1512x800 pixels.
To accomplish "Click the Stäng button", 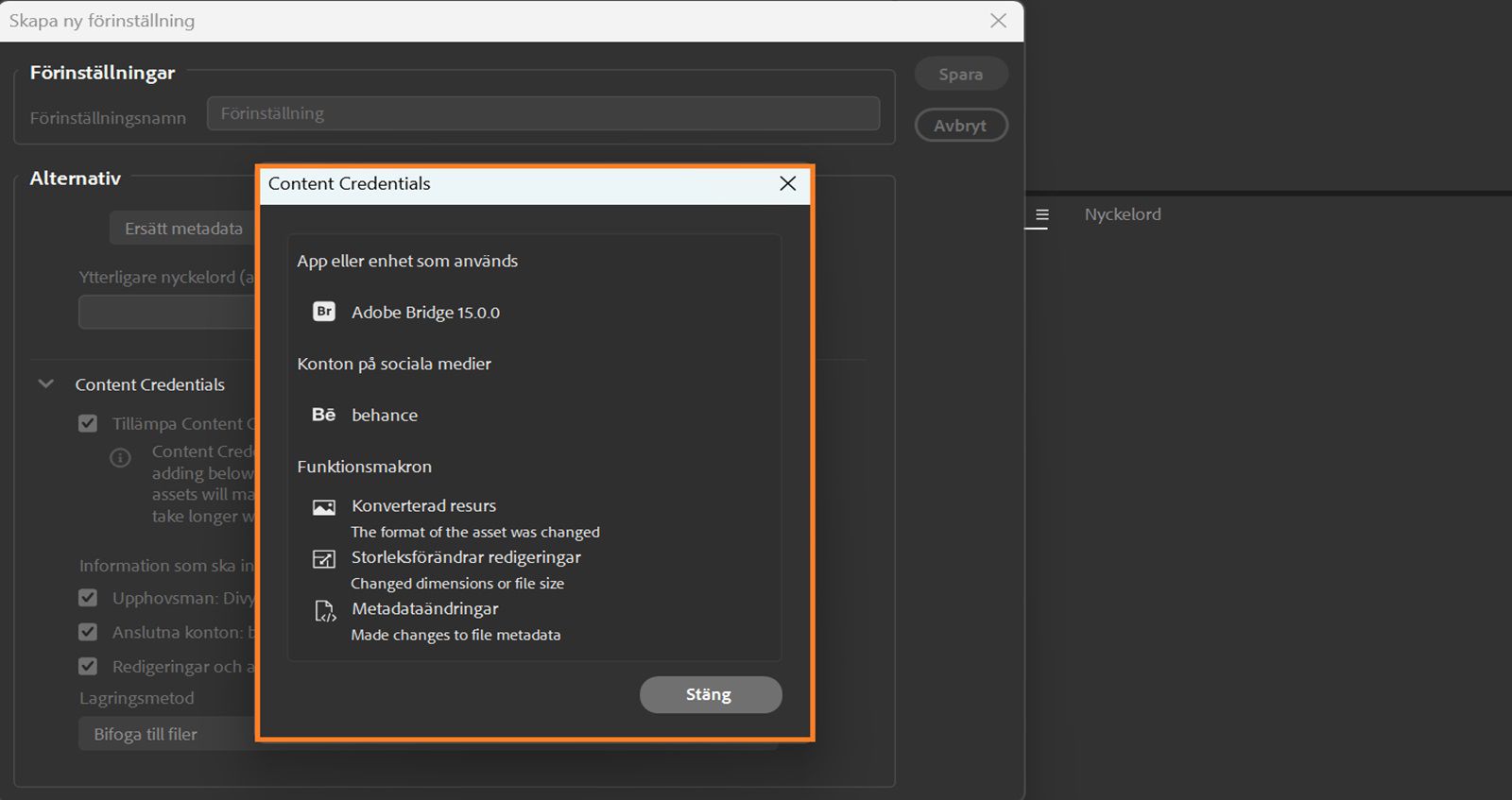I will 711,694.
